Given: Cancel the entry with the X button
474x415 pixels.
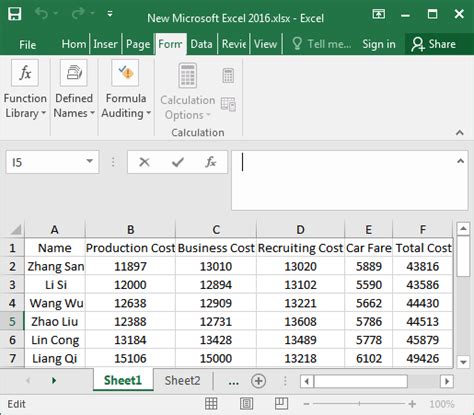Looking at the screenshot, I should tap(144, 162).
